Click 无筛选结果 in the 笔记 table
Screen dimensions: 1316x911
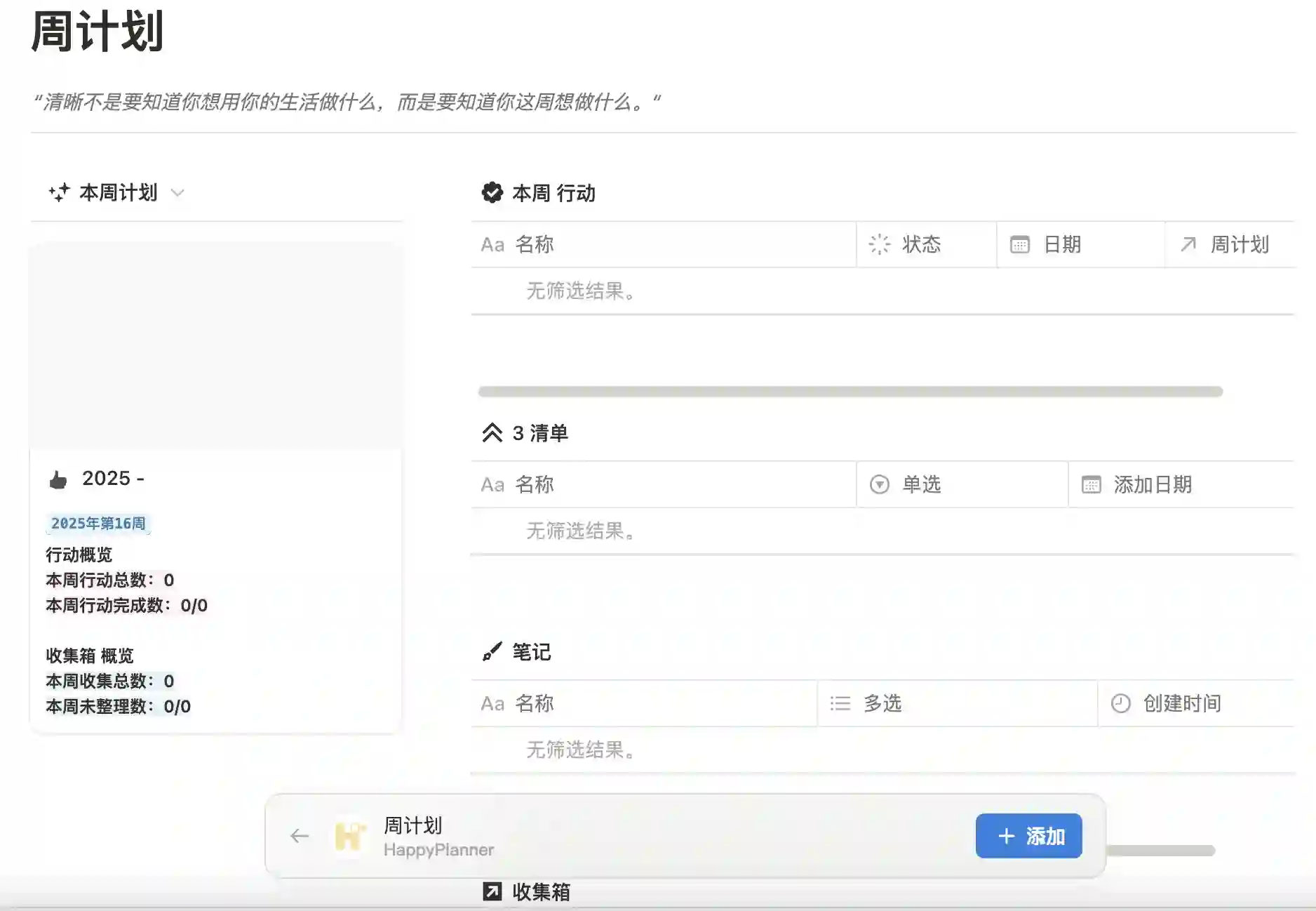click(x=581, y=750)
